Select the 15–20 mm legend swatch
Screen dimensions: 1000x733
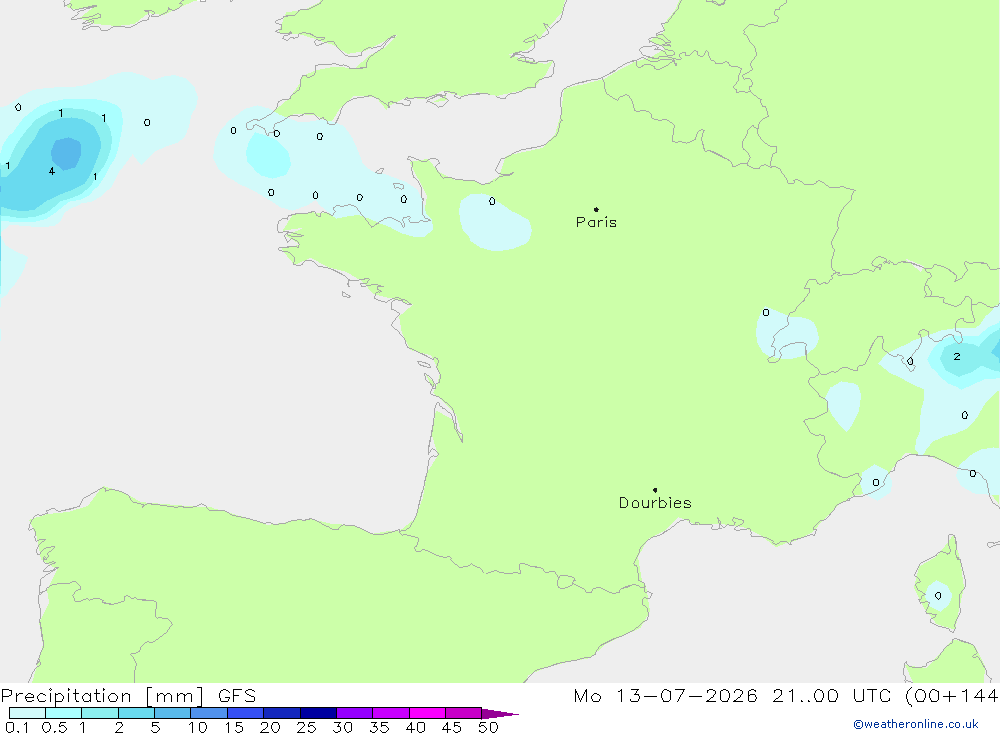(x=245, y=713)
